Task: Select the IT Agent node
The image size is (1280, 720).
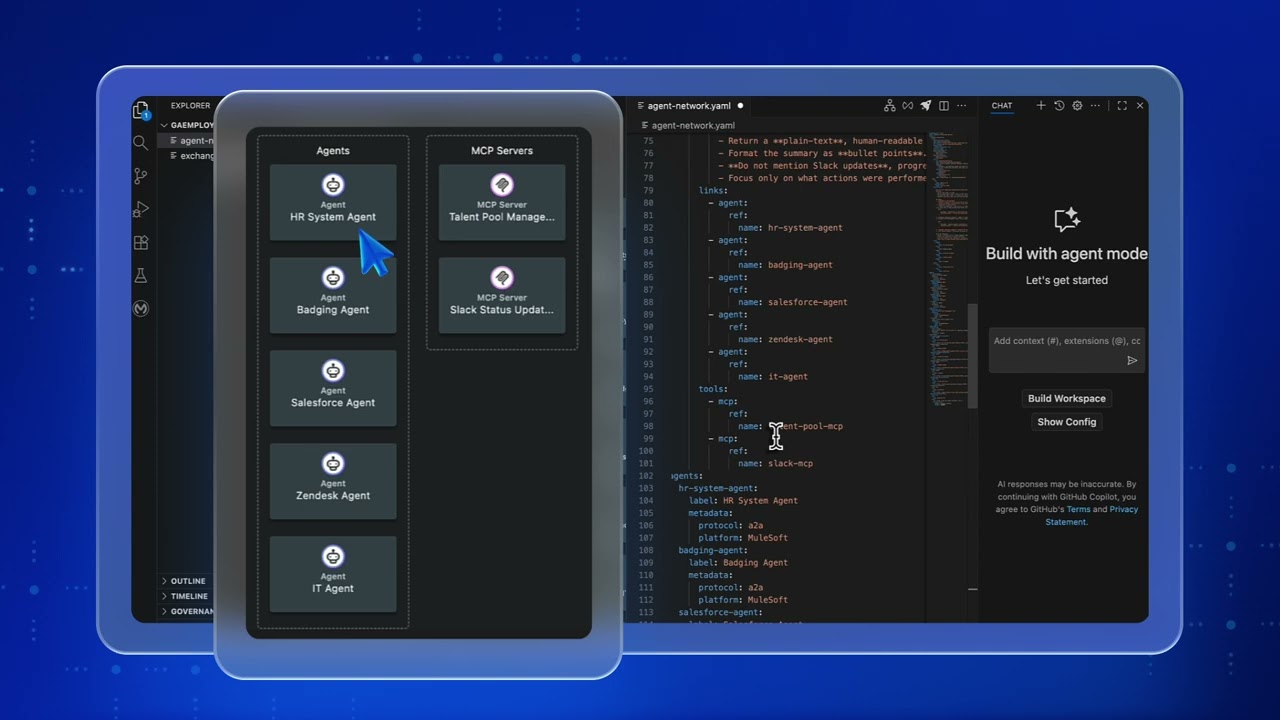Action: click(x=333, y=575)
